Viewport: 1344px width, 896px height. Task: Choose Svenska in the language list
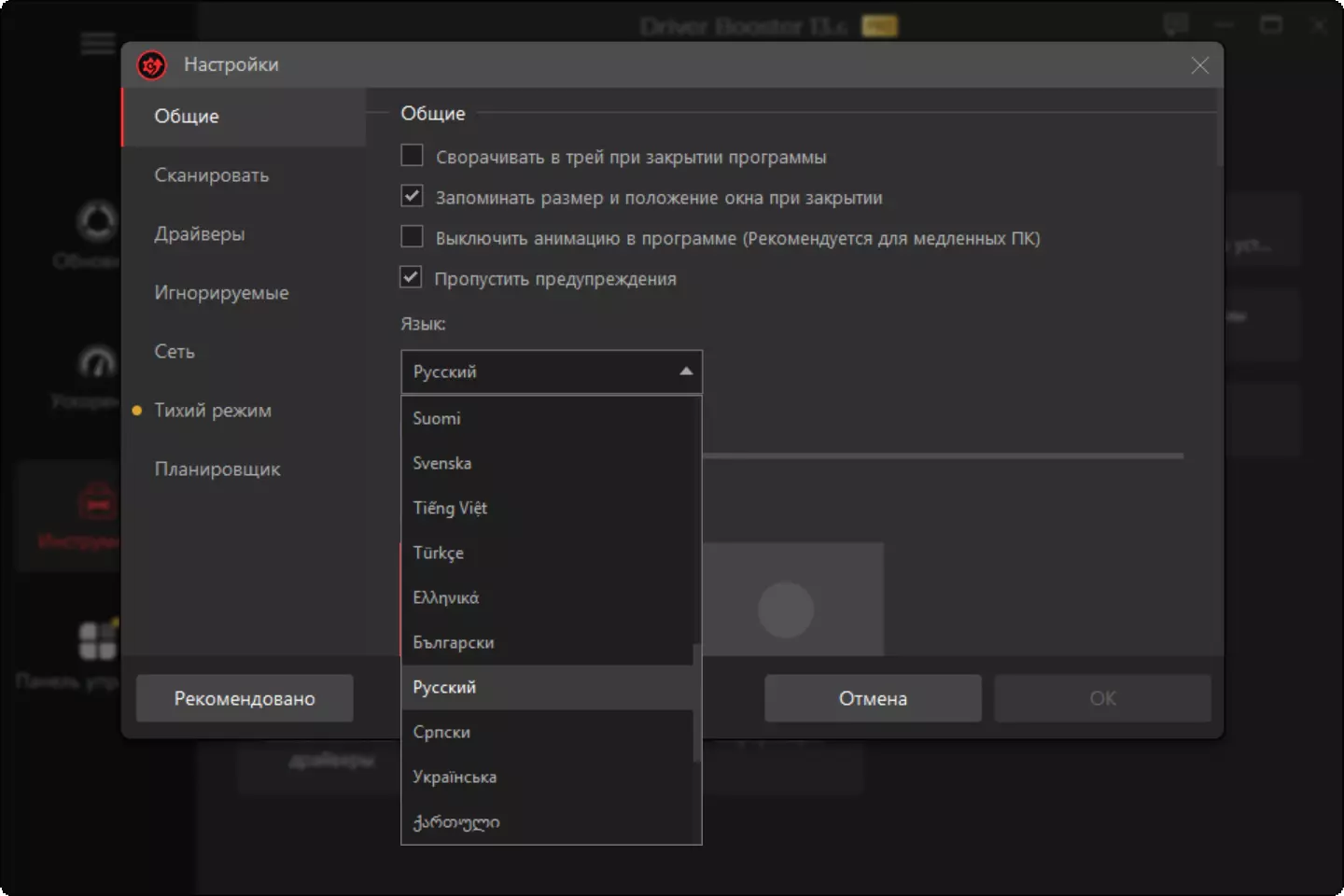pos(547,463)
